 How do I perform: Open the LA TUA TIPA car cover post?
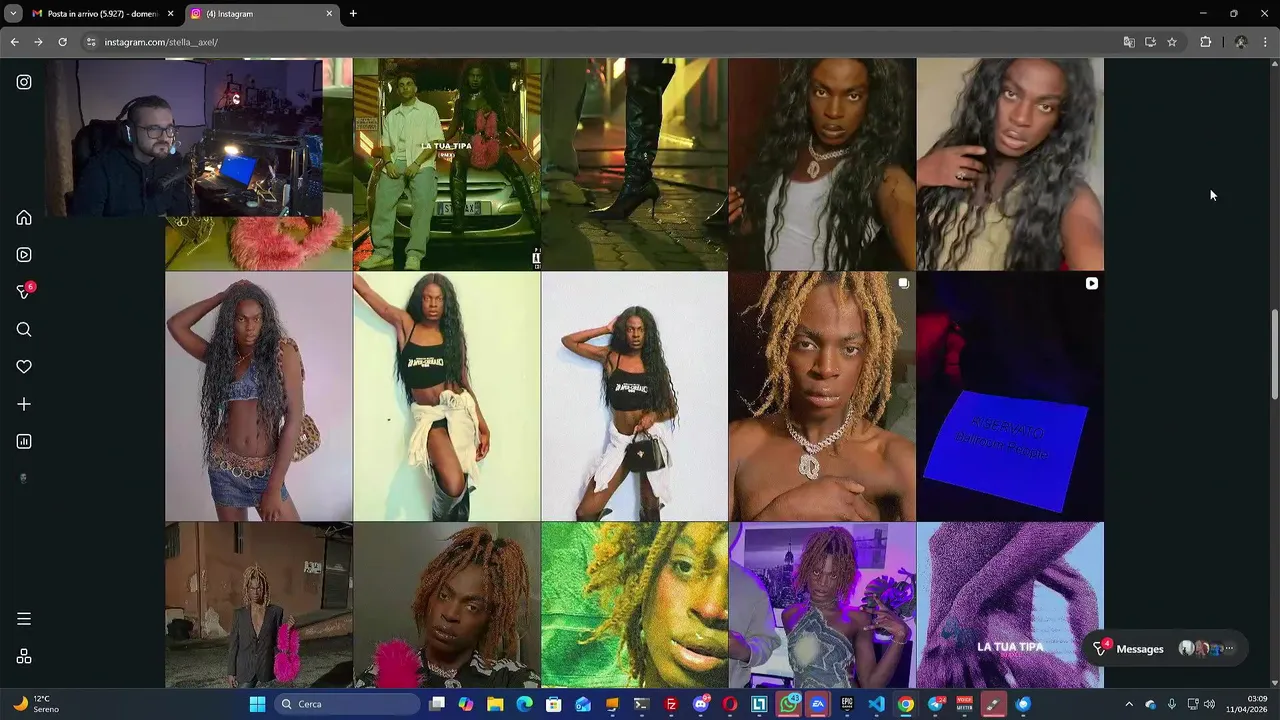coord(447,164)
